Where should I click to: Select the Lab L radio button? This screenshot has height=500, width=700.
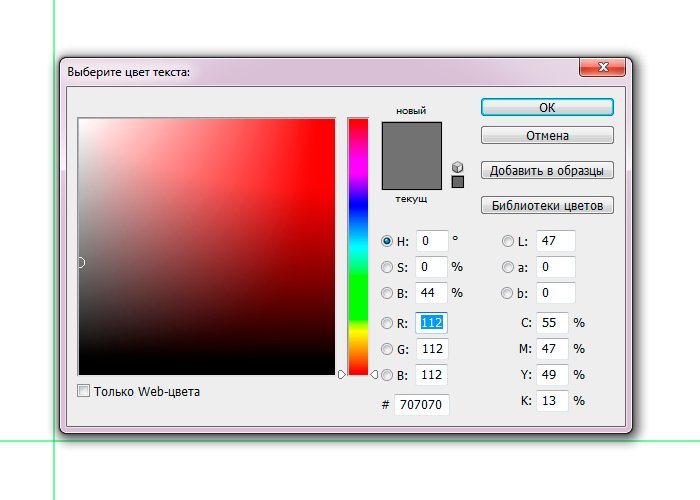point(508,241)
